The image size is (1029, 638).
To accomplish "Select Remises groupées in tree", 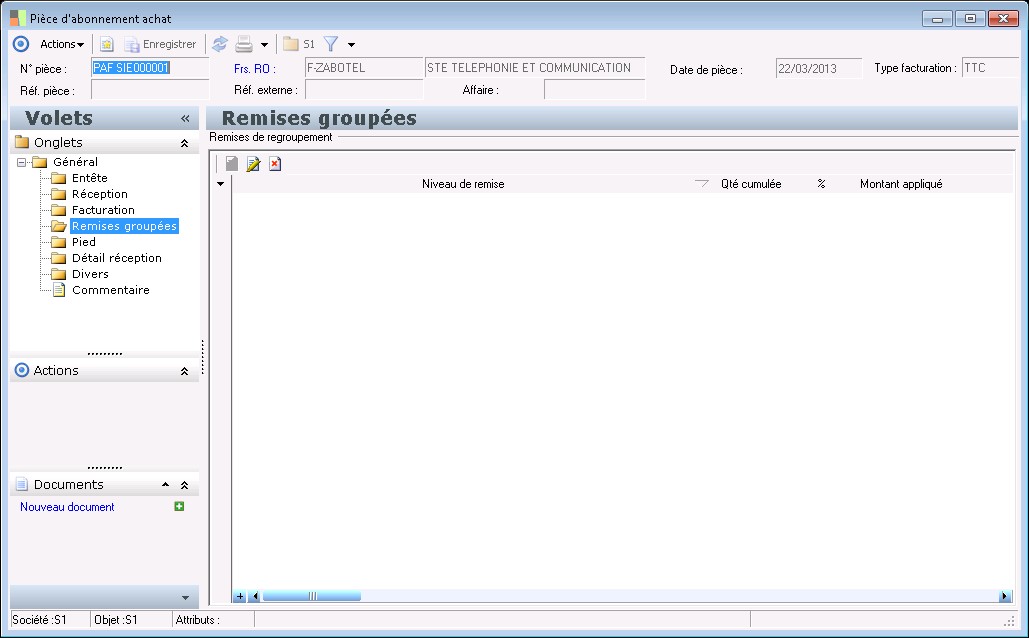I will [124, 226].
